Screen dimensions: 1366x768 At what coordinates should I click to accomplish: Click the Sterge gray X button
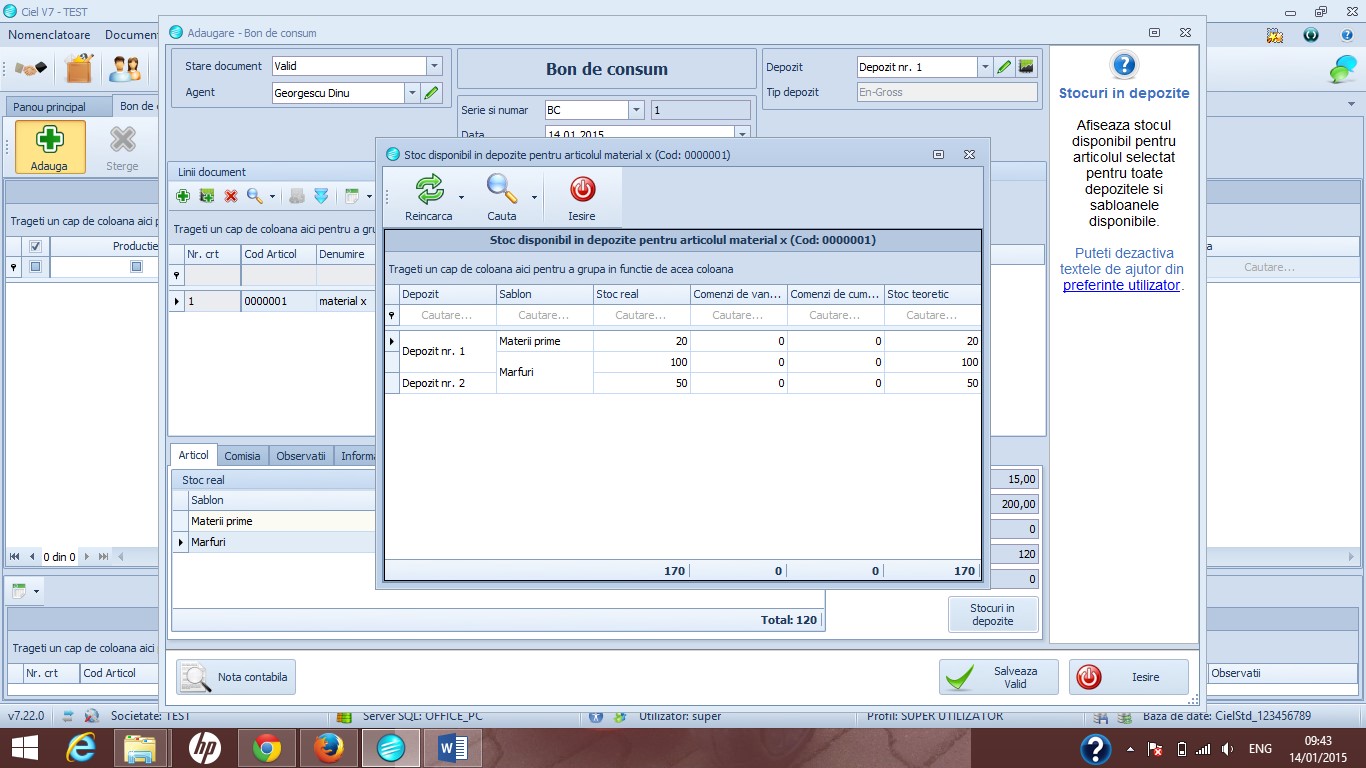click(122, 147)
